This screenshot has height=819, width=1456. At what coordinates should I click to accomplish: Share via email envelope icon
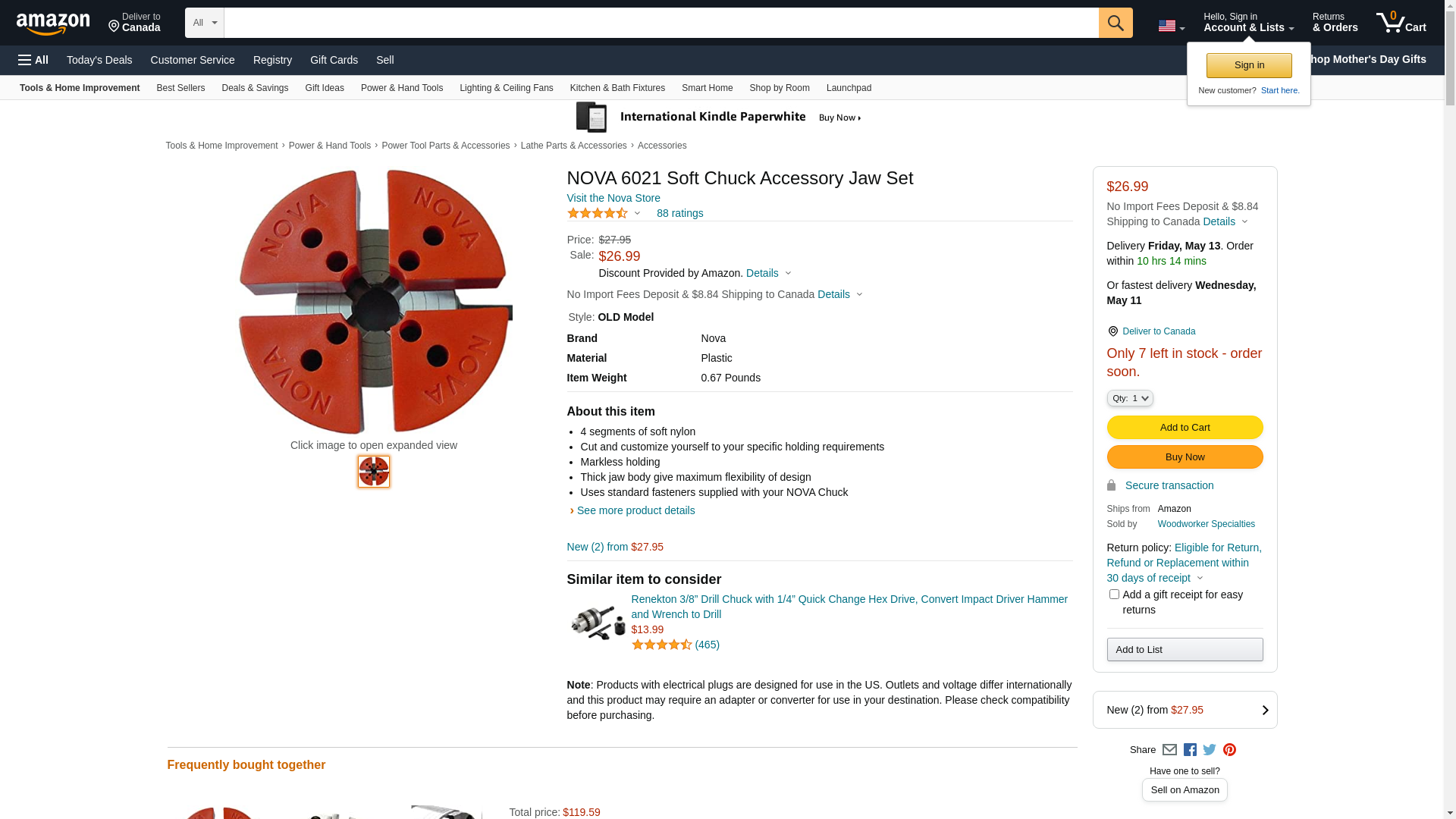point(1169,750)
